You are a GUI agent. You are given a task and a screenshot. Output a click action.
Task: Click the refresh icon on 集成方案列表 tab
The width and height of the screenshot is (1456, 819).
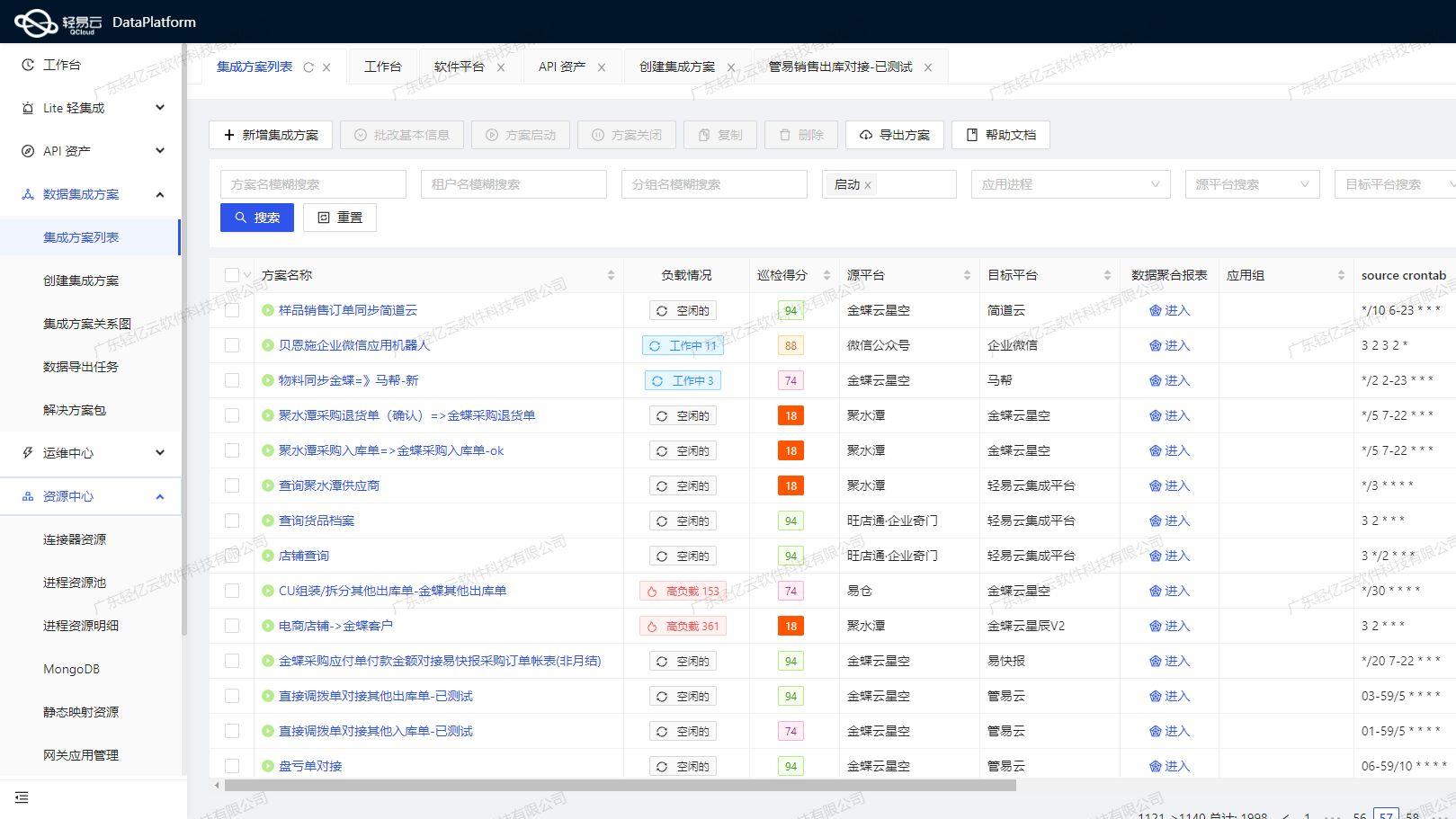tap(308, 66)
